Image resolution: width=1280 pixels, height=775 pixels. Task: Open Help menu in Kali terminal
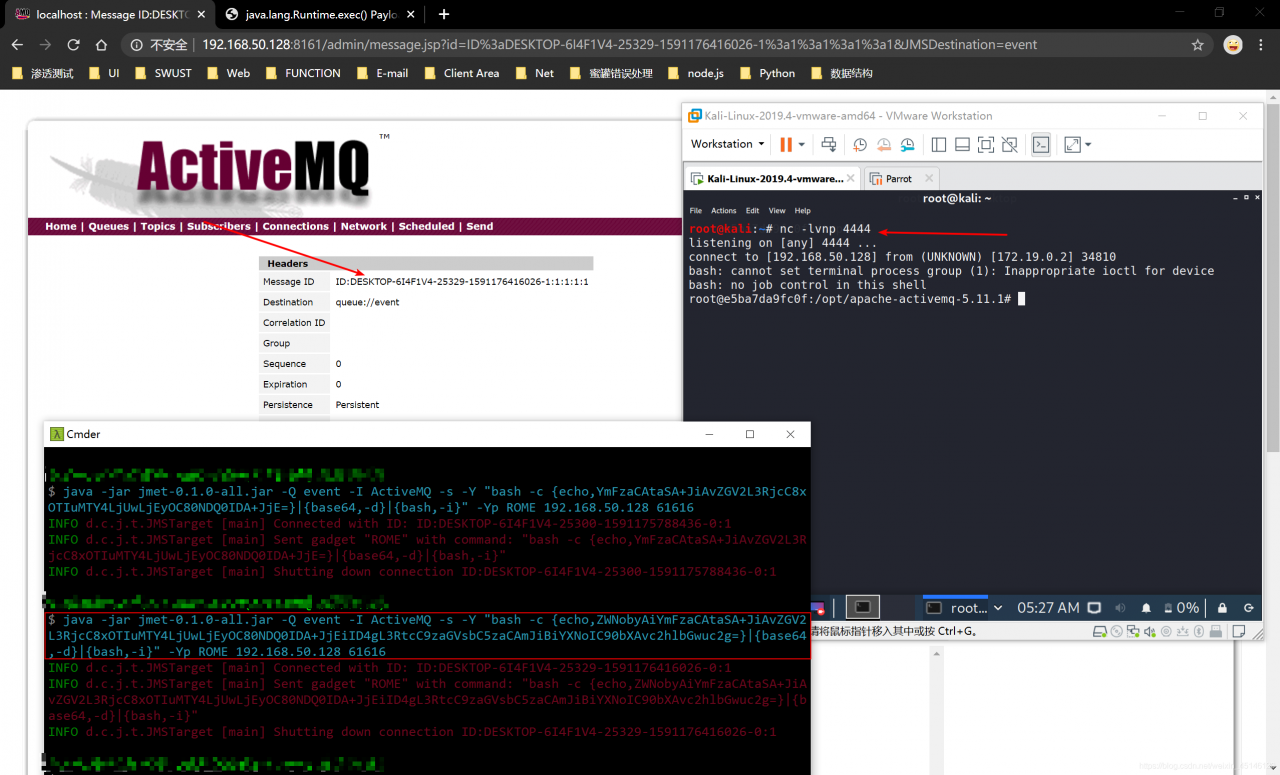tap(803, 211)
